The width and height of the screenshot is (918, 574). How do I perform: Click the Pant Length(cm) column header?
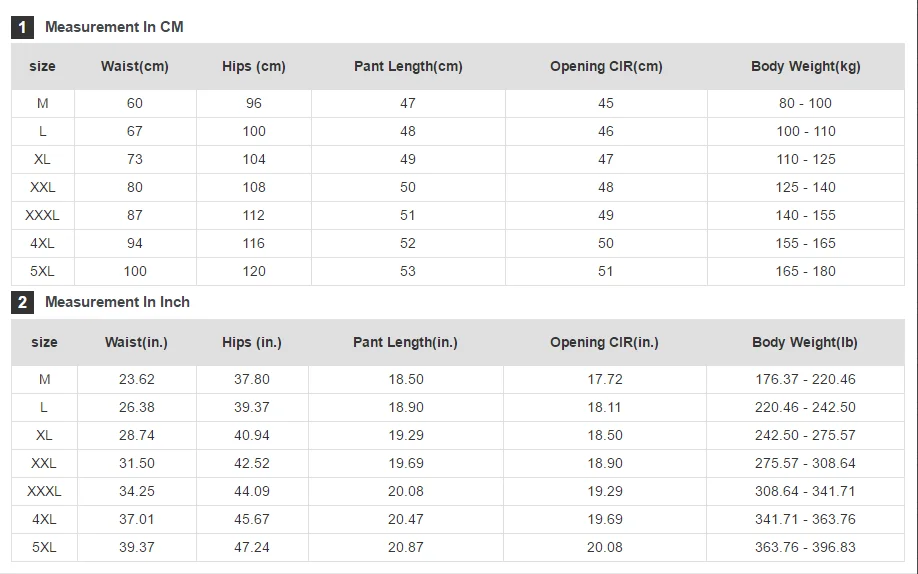(408, 66)
